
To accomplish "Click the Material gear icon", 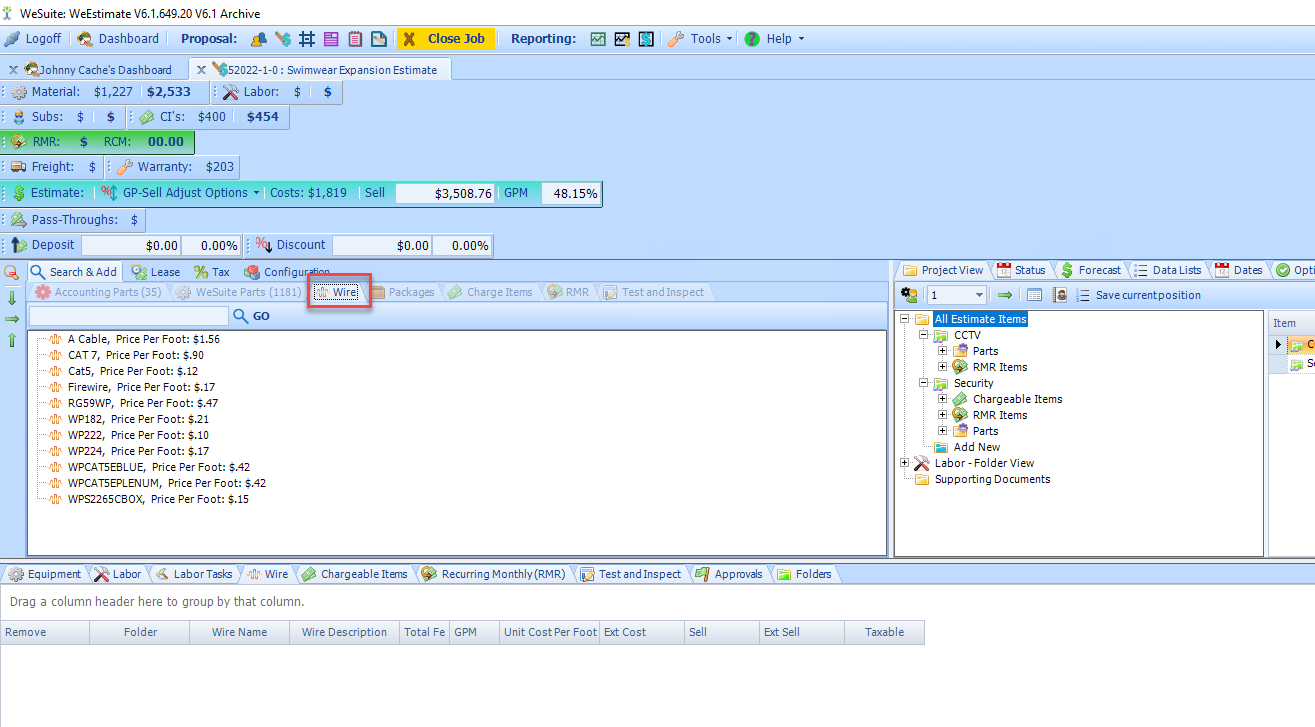I will 19,92.
